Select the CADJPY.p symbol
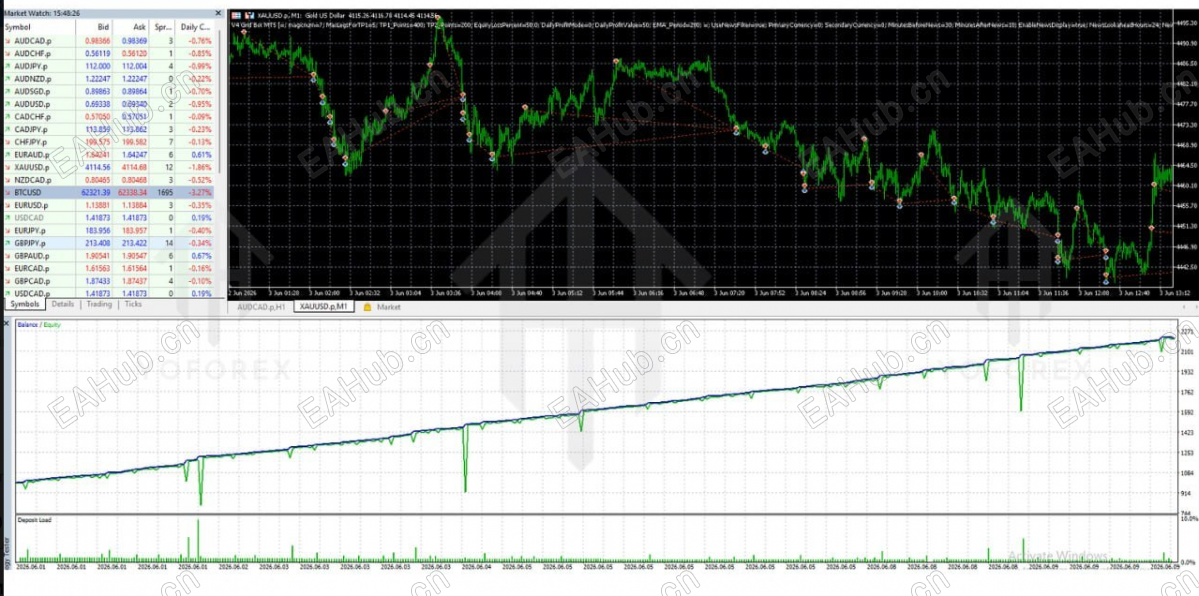1199x596 pixels. [x=32, y=129]
